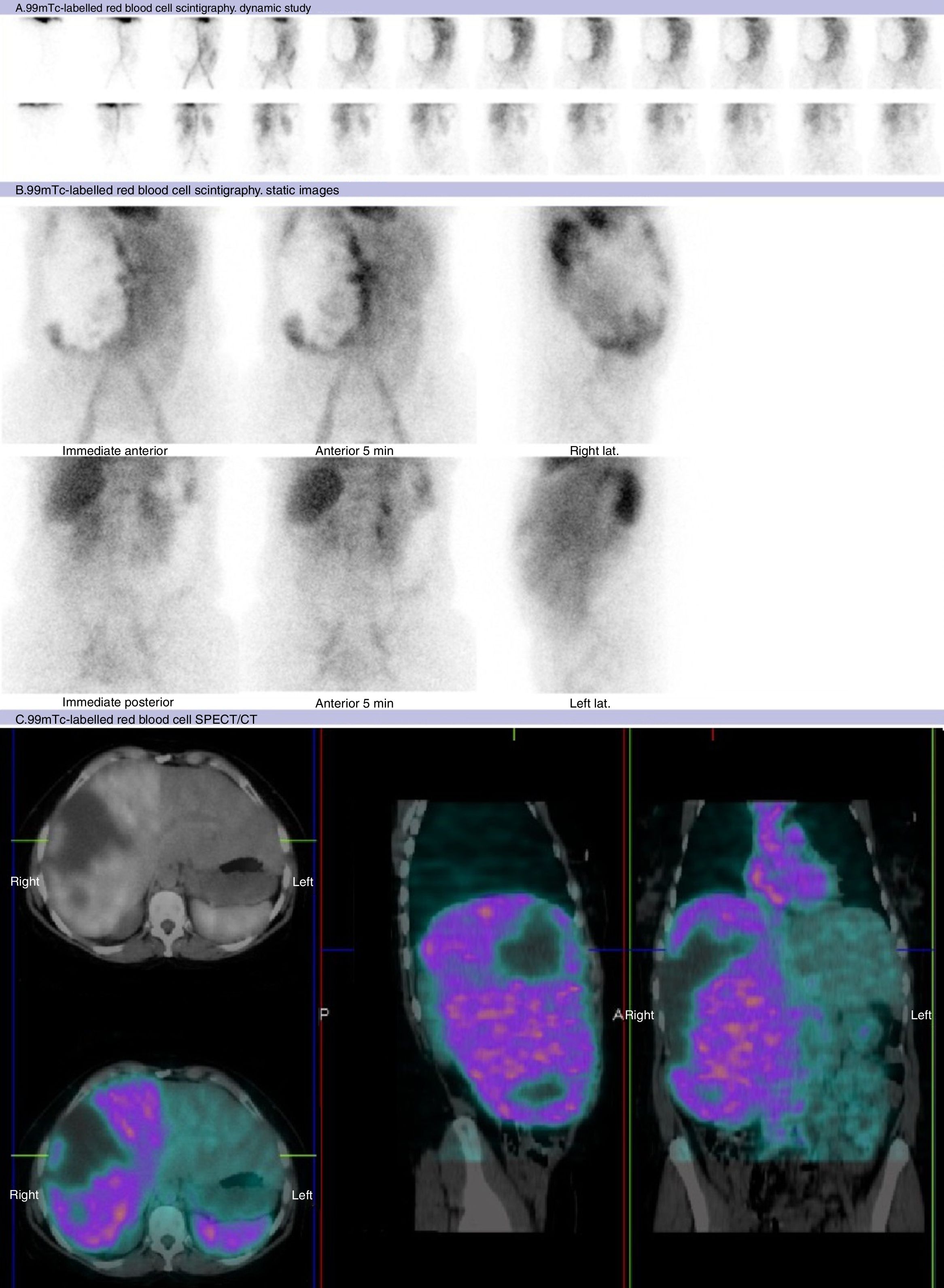
Task: Click the section A dynamic study header
Action: point(163,8)
